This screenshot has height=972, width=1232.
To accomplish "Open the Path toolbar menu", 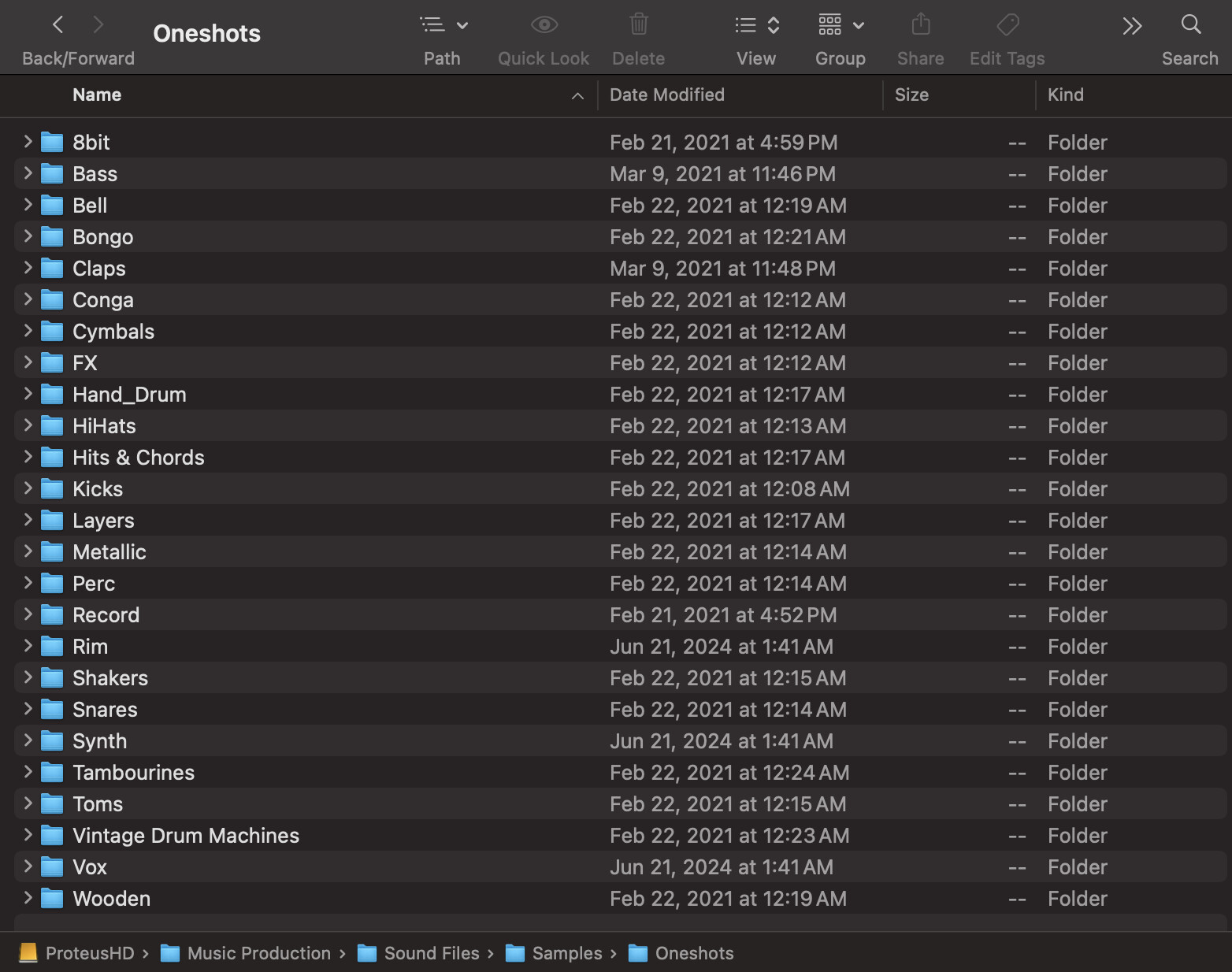I will (x=443, y=25).
